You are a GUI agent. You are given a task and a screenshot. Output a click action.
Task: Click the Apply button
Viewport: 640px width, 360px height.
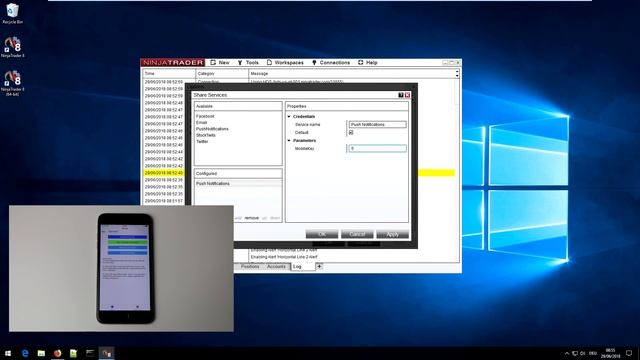click(x=392, y=234)
